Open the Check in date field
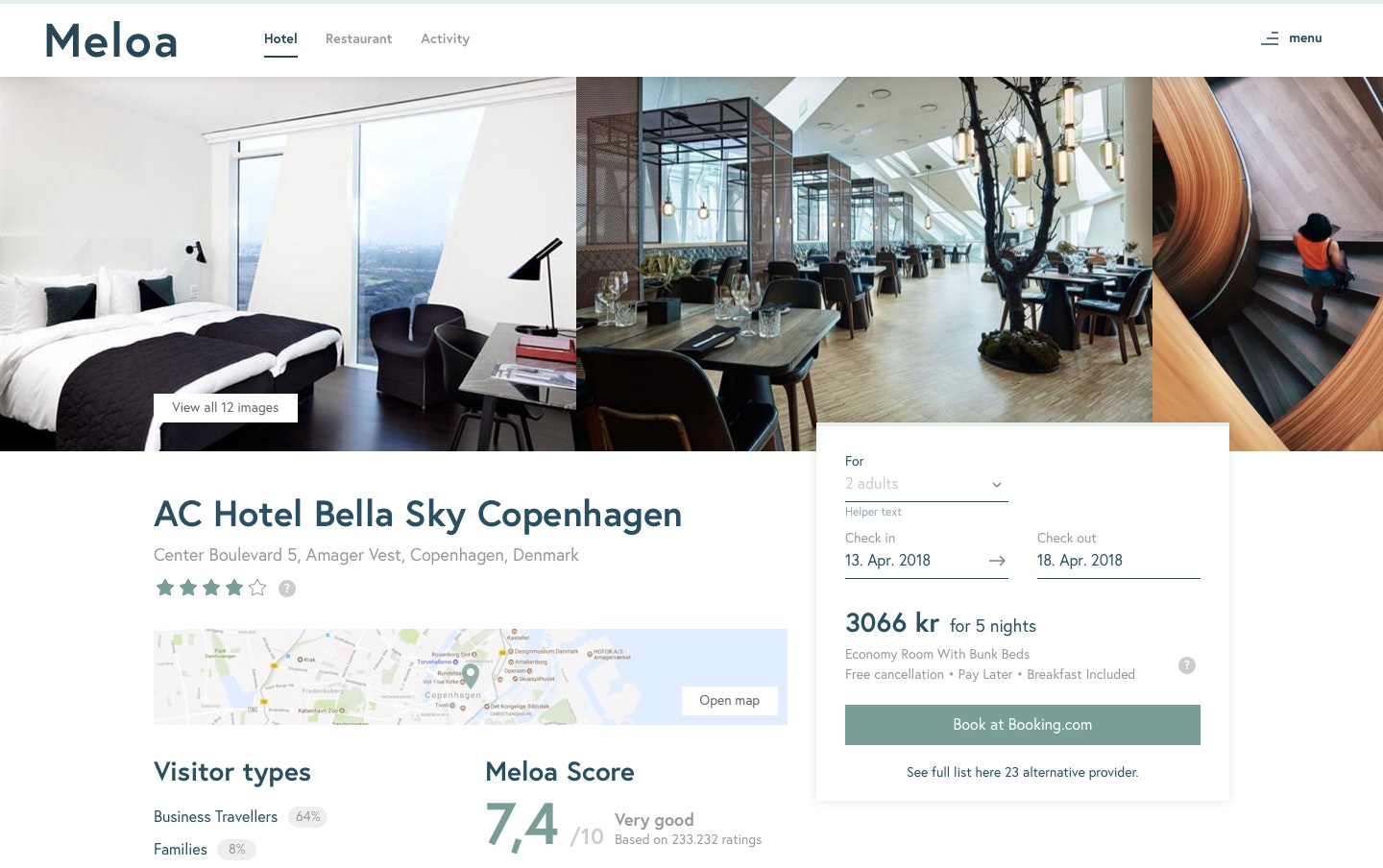The height and width of the screenshot is (868, 1383). [927, 561]
